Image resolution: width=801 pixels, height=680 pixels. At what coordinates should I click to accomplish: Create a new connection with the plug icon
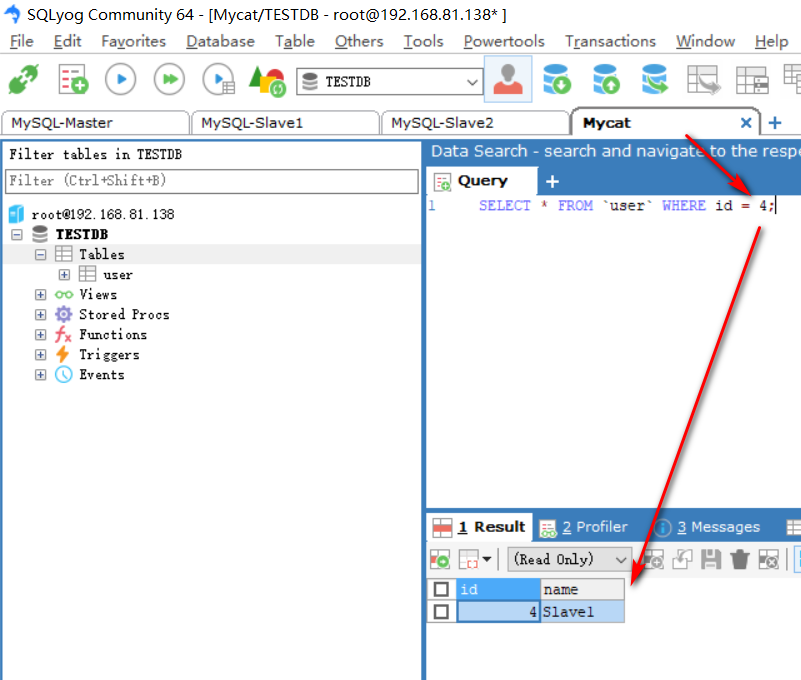(23, 79)
